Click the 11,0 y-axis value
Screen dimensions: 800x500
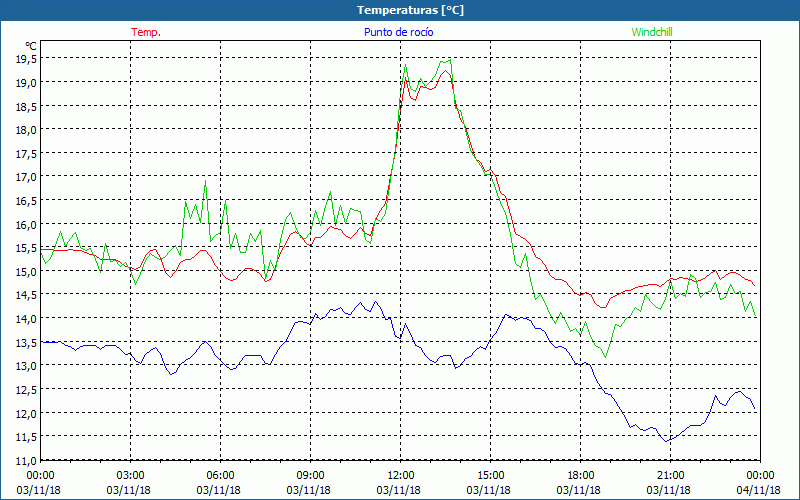pos(26,461)
